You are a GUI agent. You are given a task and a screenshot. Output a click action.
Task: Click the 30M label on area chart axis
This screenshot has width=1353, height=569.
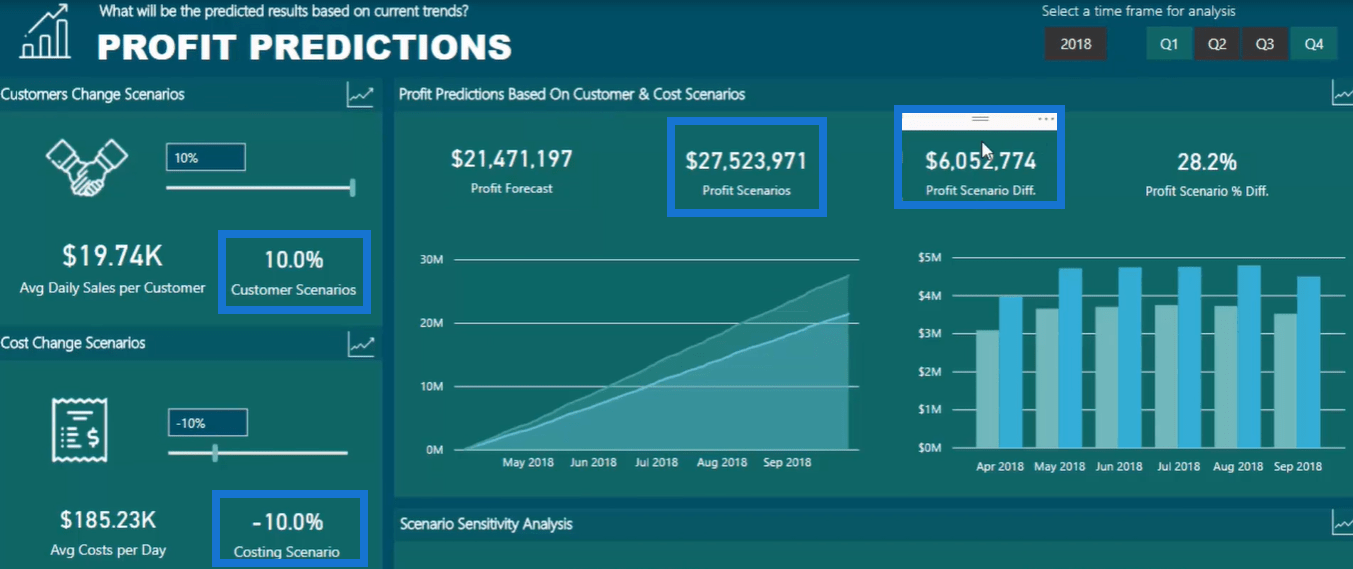[434, 259]
